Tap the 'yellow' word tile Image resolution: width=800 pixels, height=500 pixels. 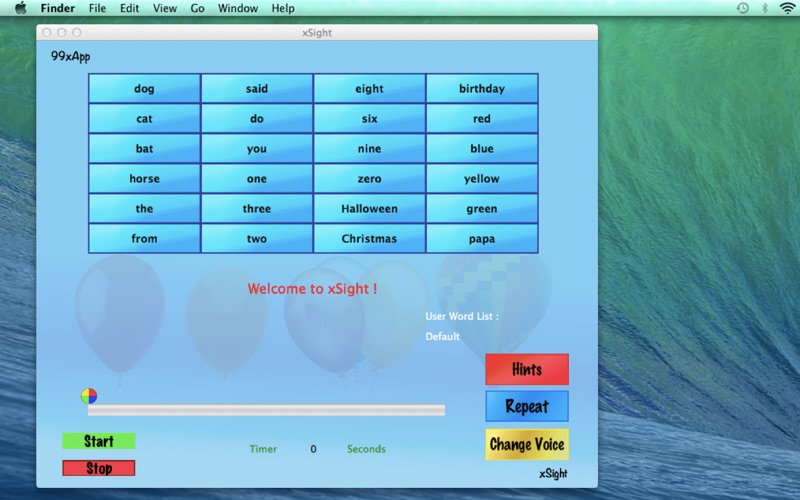click(482, 179)
